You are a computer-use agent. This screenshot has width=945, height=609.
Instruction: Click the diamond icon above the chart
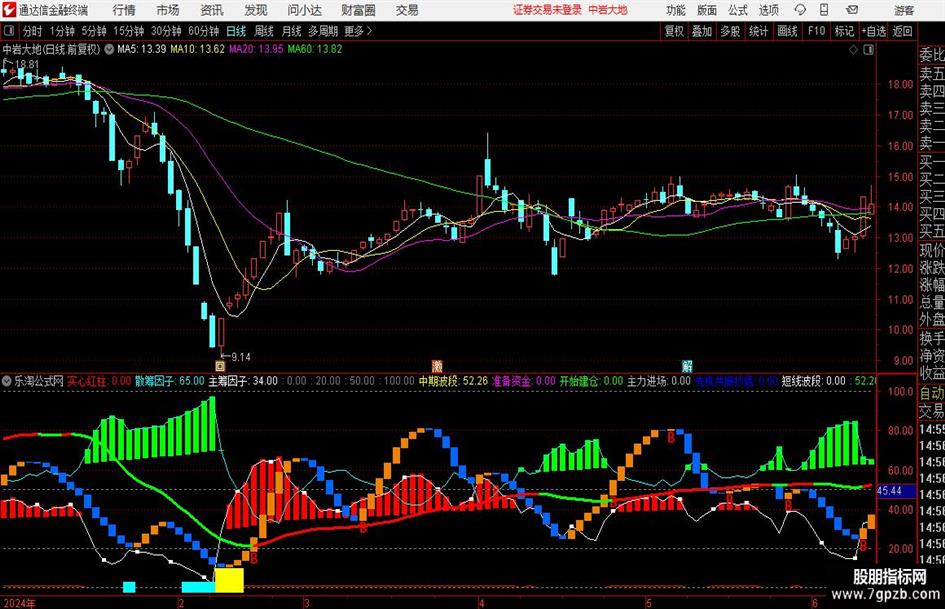pos(853,49)
